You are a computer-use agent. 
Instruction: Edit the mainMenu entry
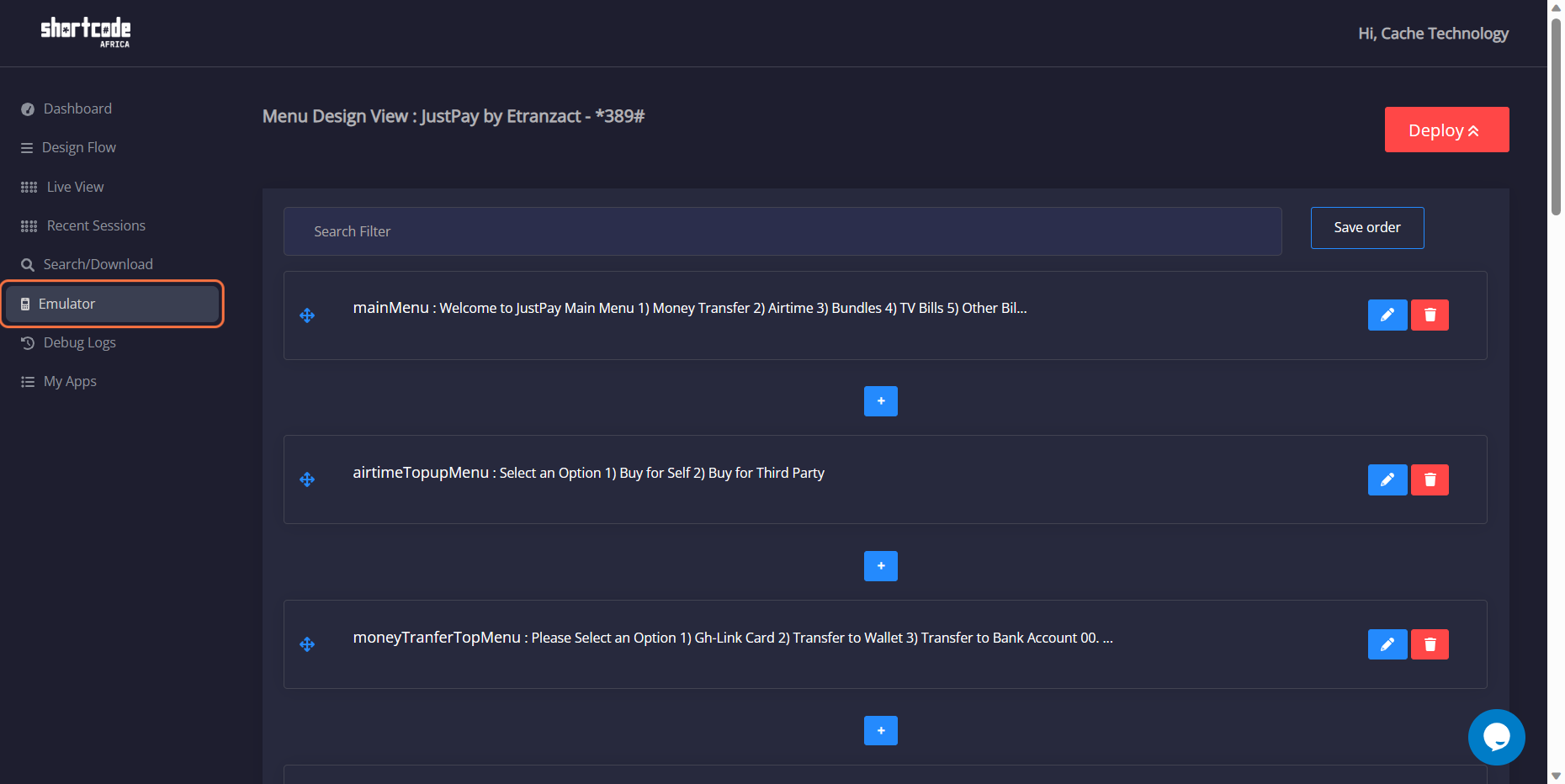pos(1387,315)
